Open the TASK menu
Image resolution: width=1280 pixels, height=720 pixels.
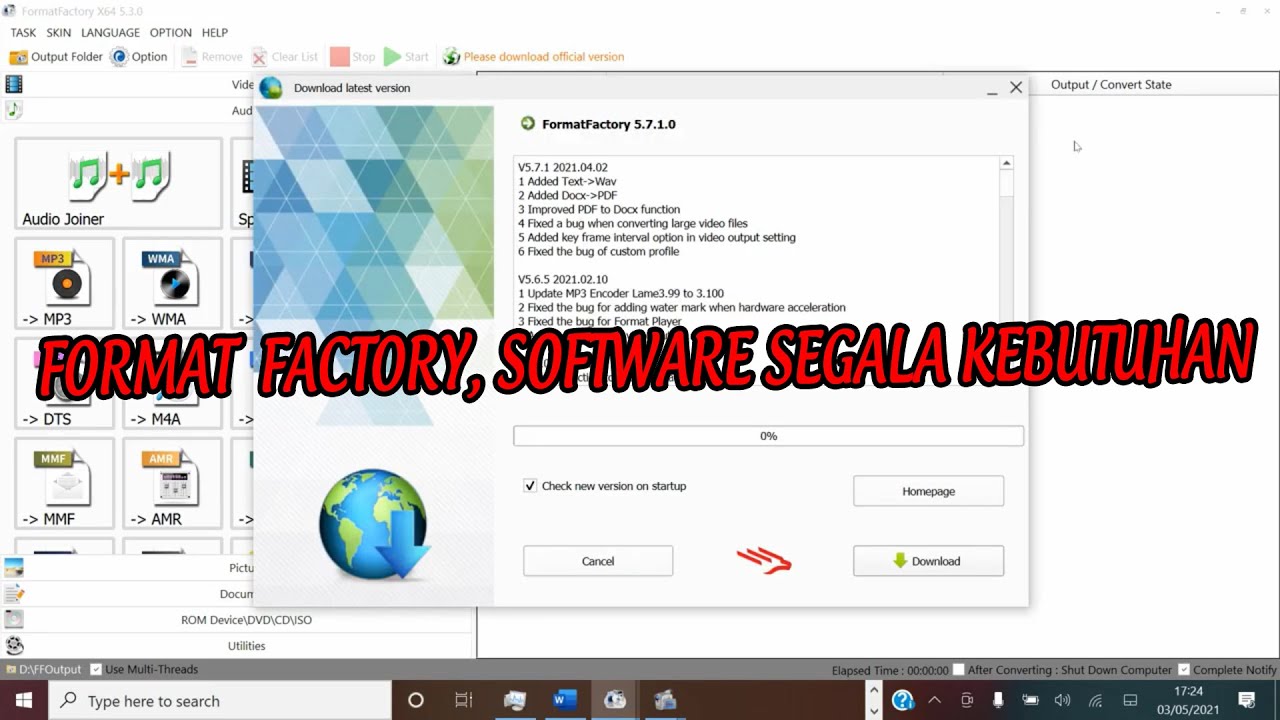23,33
